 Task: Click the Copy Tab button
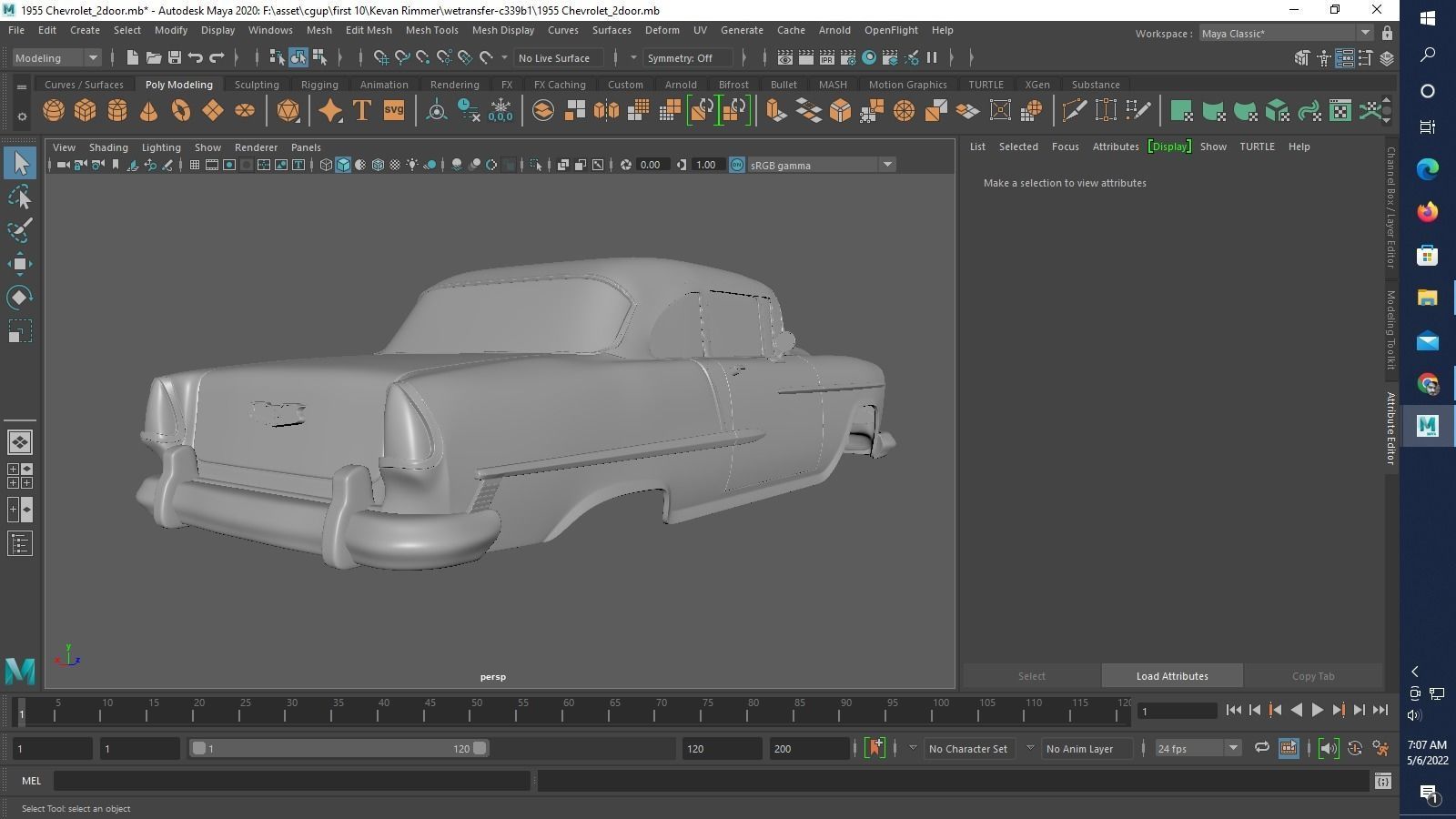coord(1312,675)
